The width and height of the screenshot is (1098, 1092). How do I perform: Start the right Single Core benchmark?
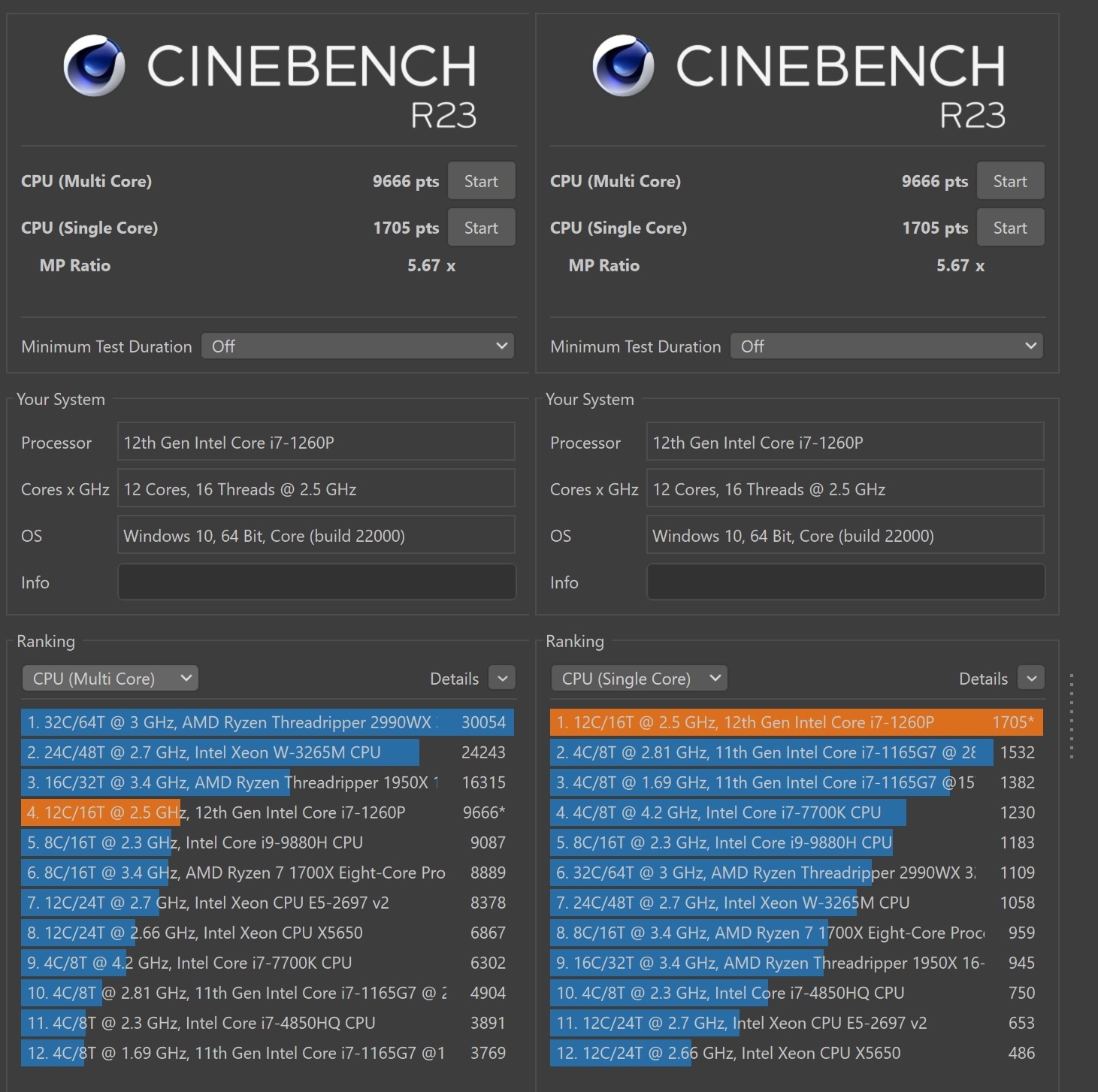pyautogui.click(x=1009, y=228)
